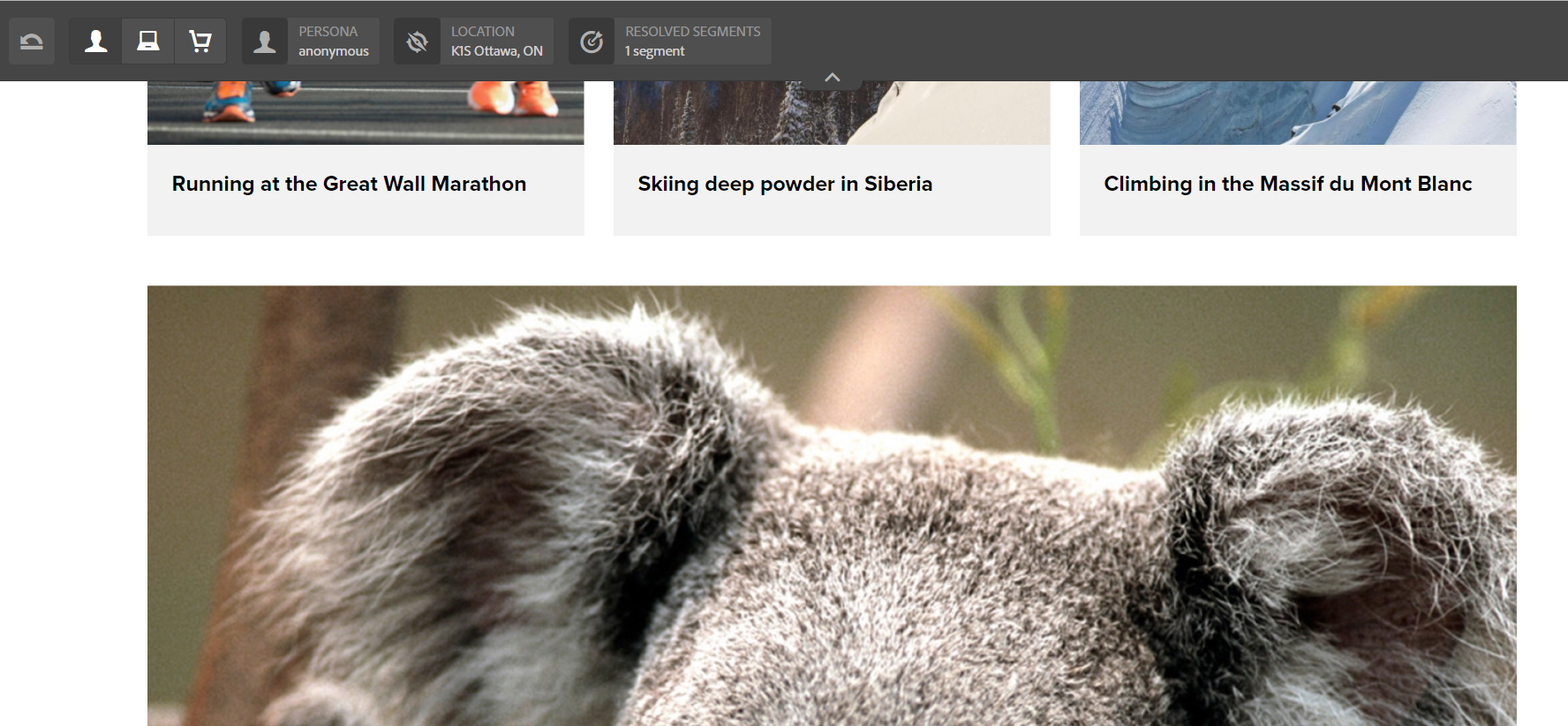Click the persona avatar icon
This screenshot has height=726, width=1568.
[265, 42]
